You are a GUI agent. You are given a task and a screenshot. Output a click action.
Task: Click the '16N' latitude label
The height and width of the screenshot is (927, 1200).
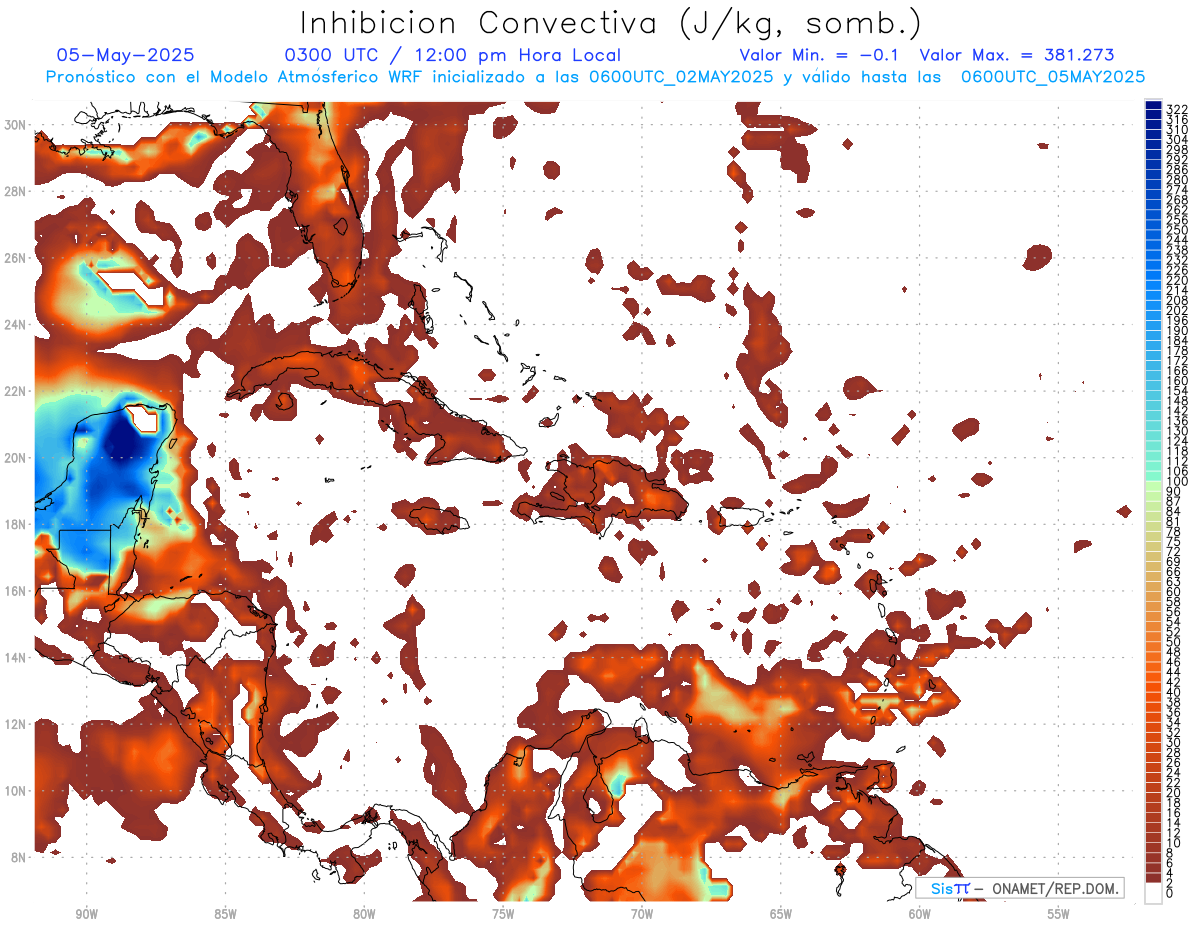tap(16, 591)
